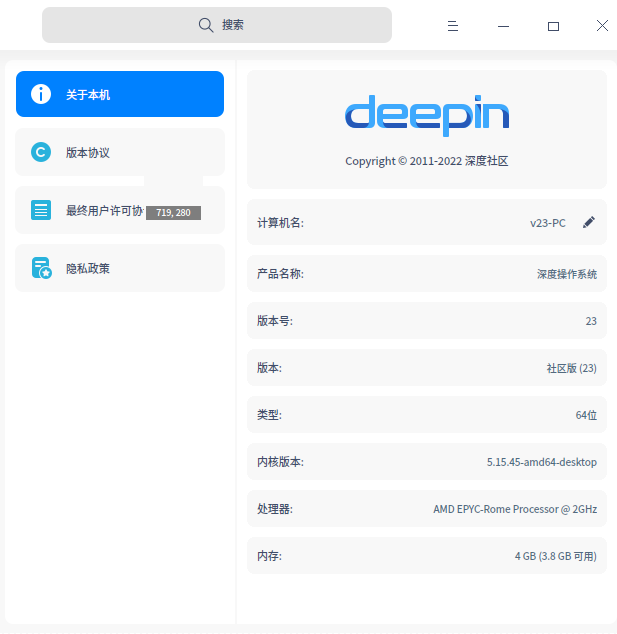Click the 计算机名 label
Image resolution: width=617 pixels, height=634 pixels.
pos(280,223)
